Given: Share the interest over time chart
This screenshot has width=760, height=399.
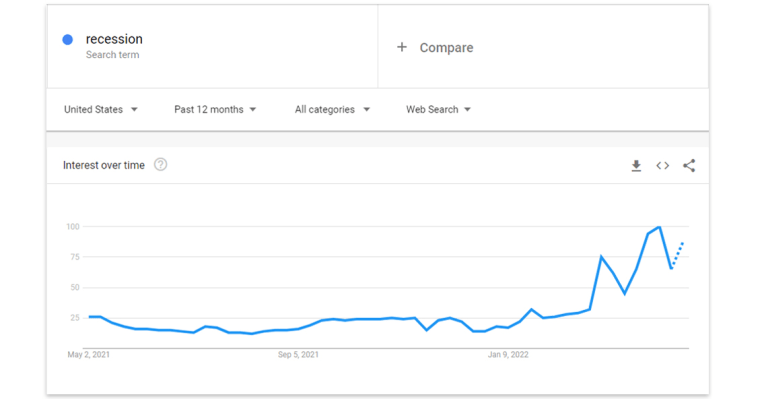Looking at the screenshot, I should point(689,166).
